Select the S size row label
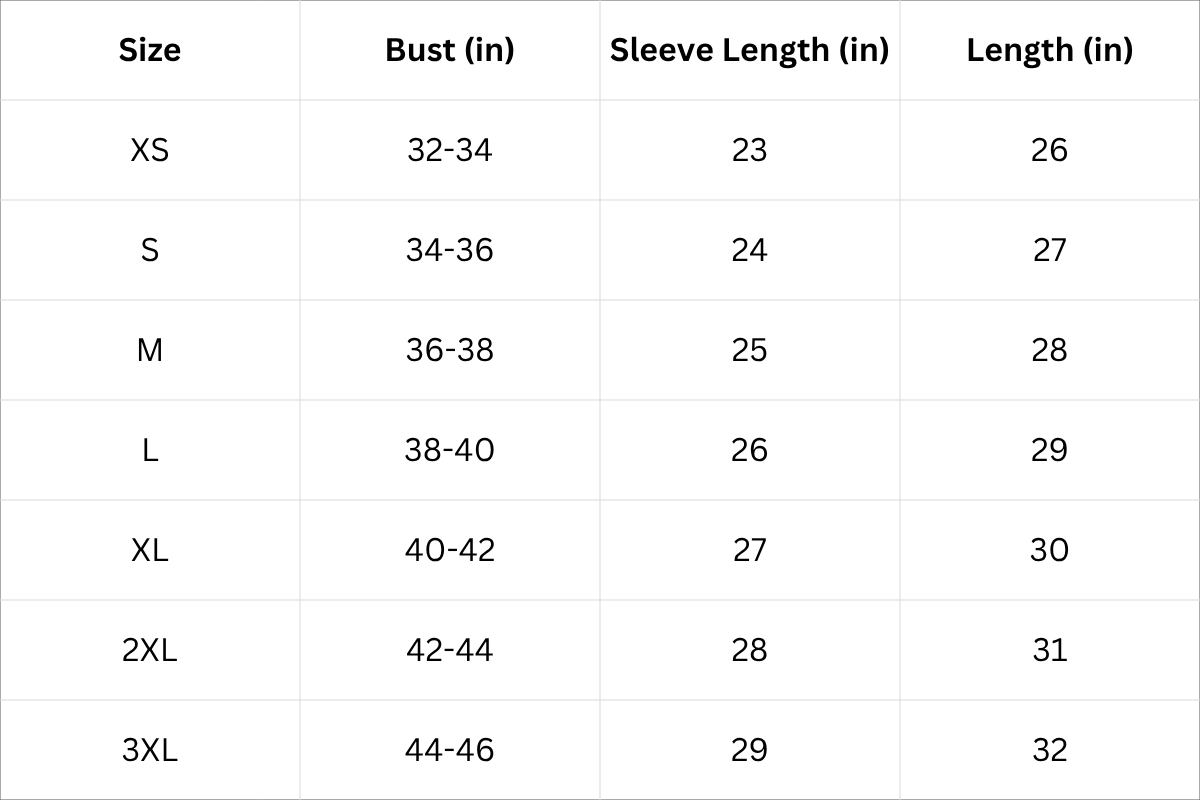This screenshot has height=800, width=1200. coord(150,250)
